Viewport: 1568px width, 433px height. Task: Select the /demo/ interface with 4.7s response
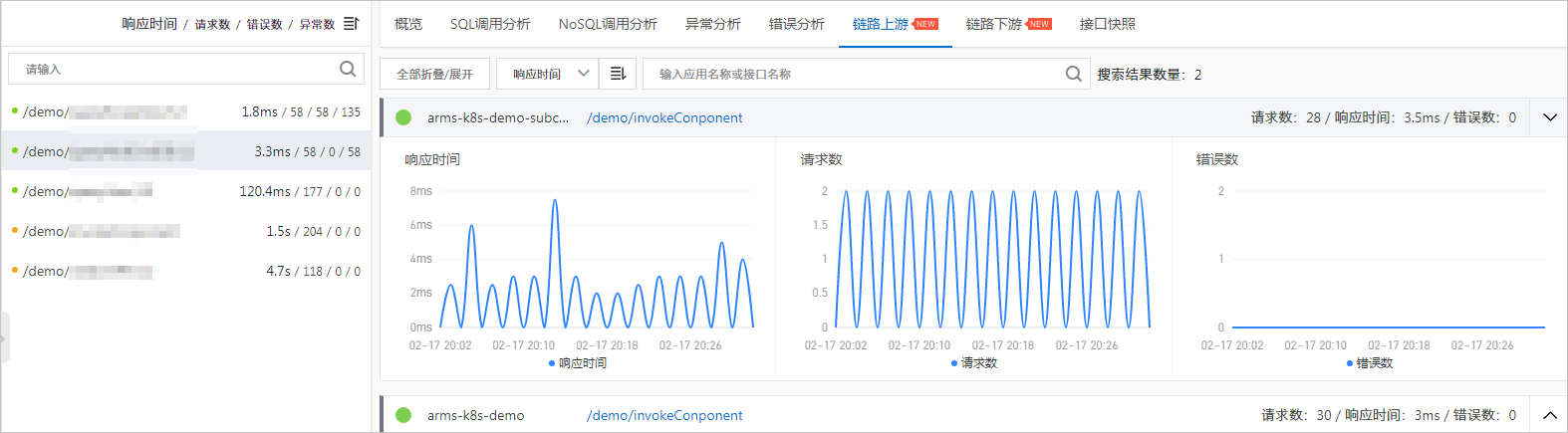click(185, 271)
